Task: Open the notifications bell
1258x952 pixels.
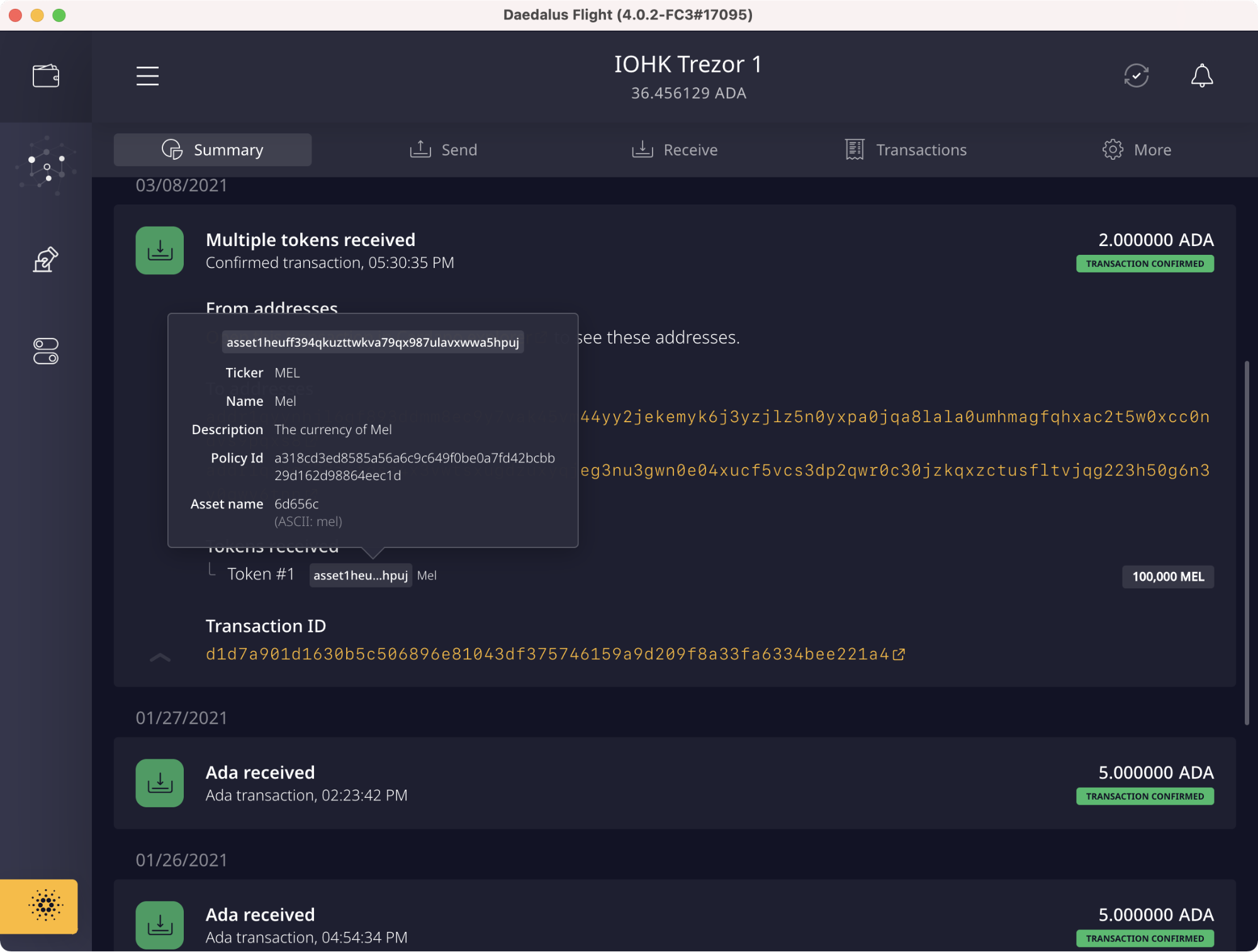Action: (1202, 76)
